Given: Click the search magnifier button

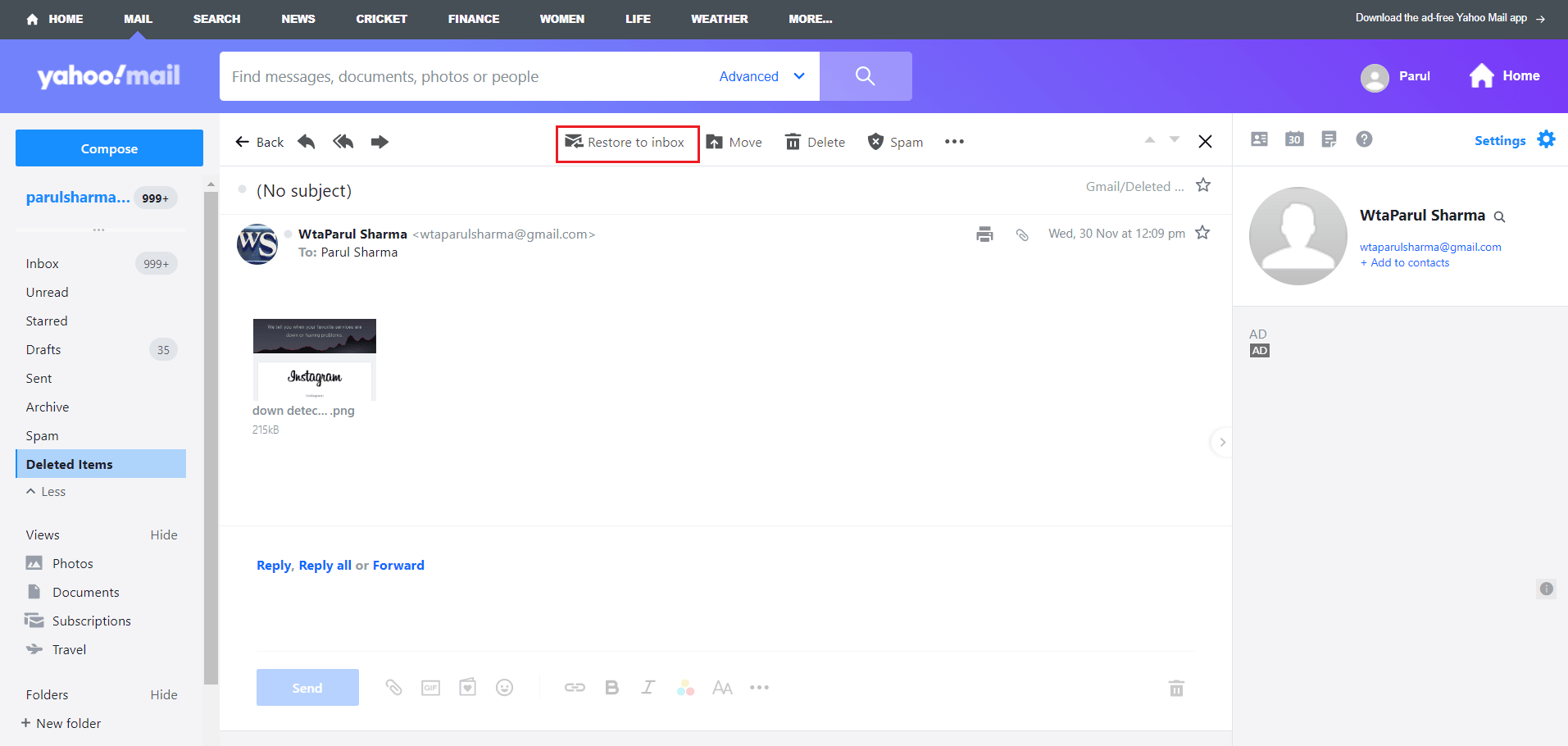Looking at the screenshot, I should pos(866,76).
